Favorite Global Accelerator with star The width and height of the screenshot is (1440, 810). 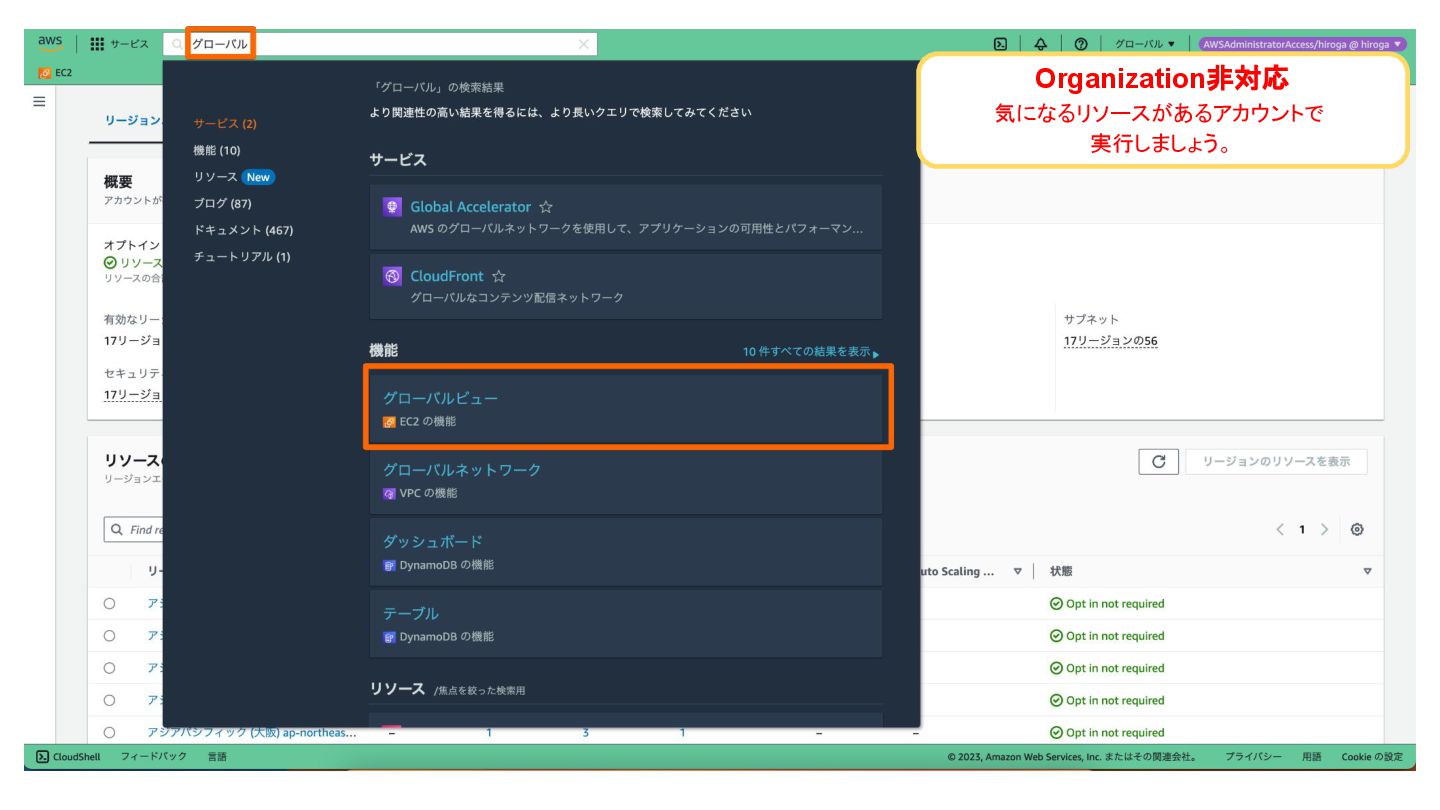(546, 207)
